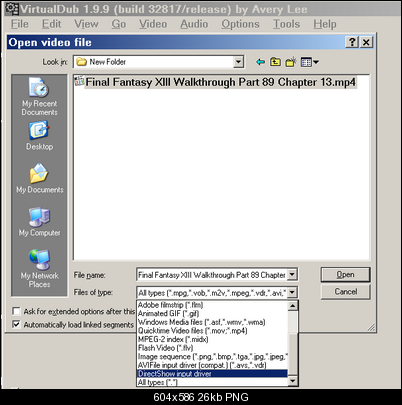
Task: Click the Cancel button
Action: [345, 292]
